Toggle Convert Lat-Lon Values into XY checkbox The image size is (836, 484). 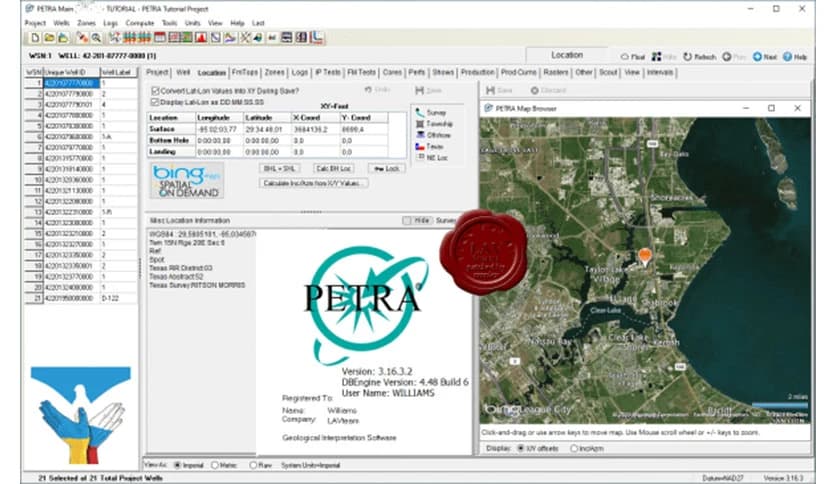(x=155, y=91)
